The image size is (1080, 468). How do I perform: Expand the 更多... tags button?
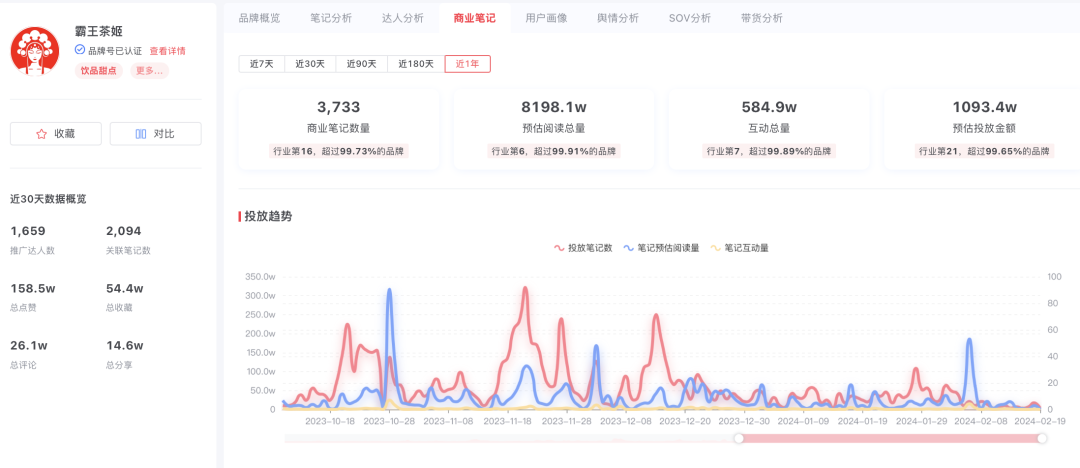click(x=149, y=70)
